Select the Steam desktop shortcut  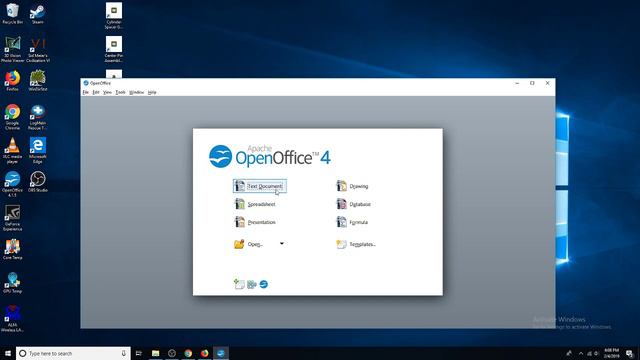pos(38,14)
